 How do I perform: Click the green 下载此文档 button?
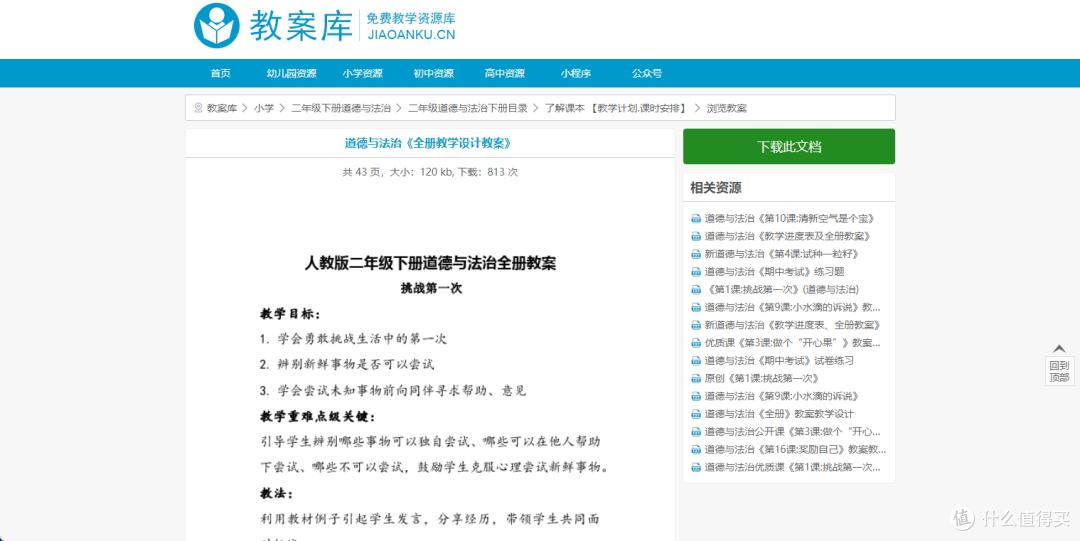(x=789, y=147)
